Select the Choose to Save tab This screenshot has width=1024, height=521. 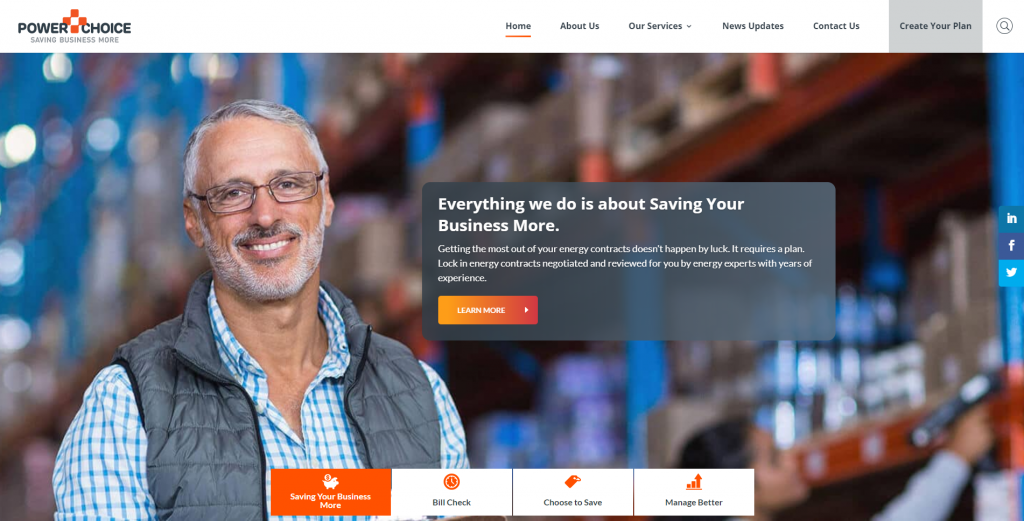tap(573, 492)
